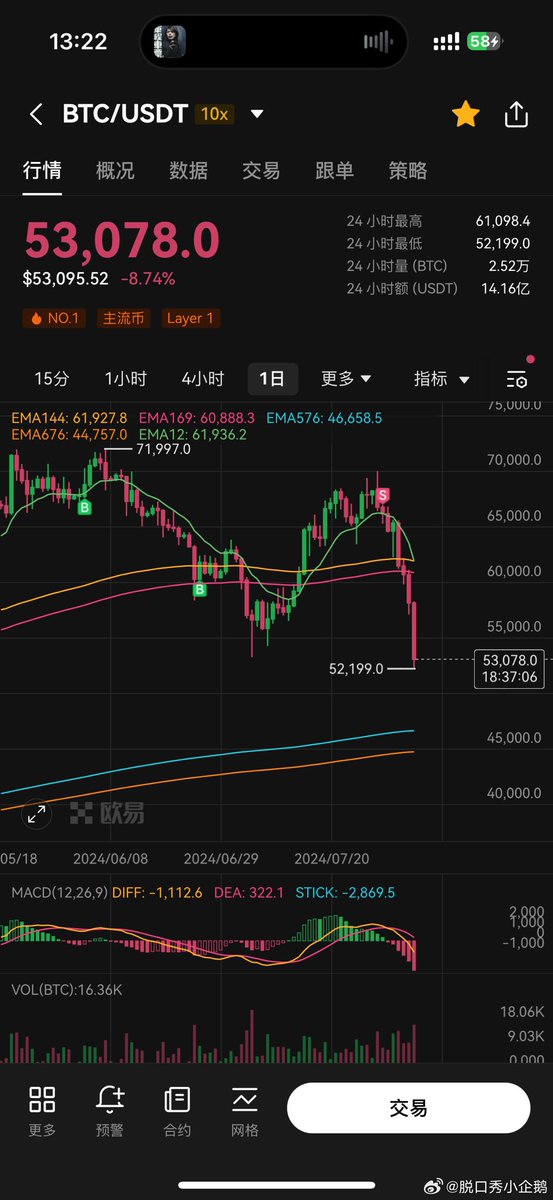Screen dimensions: 553x1200
Task: Tap the large price 53,078.0
Action: 121,241
